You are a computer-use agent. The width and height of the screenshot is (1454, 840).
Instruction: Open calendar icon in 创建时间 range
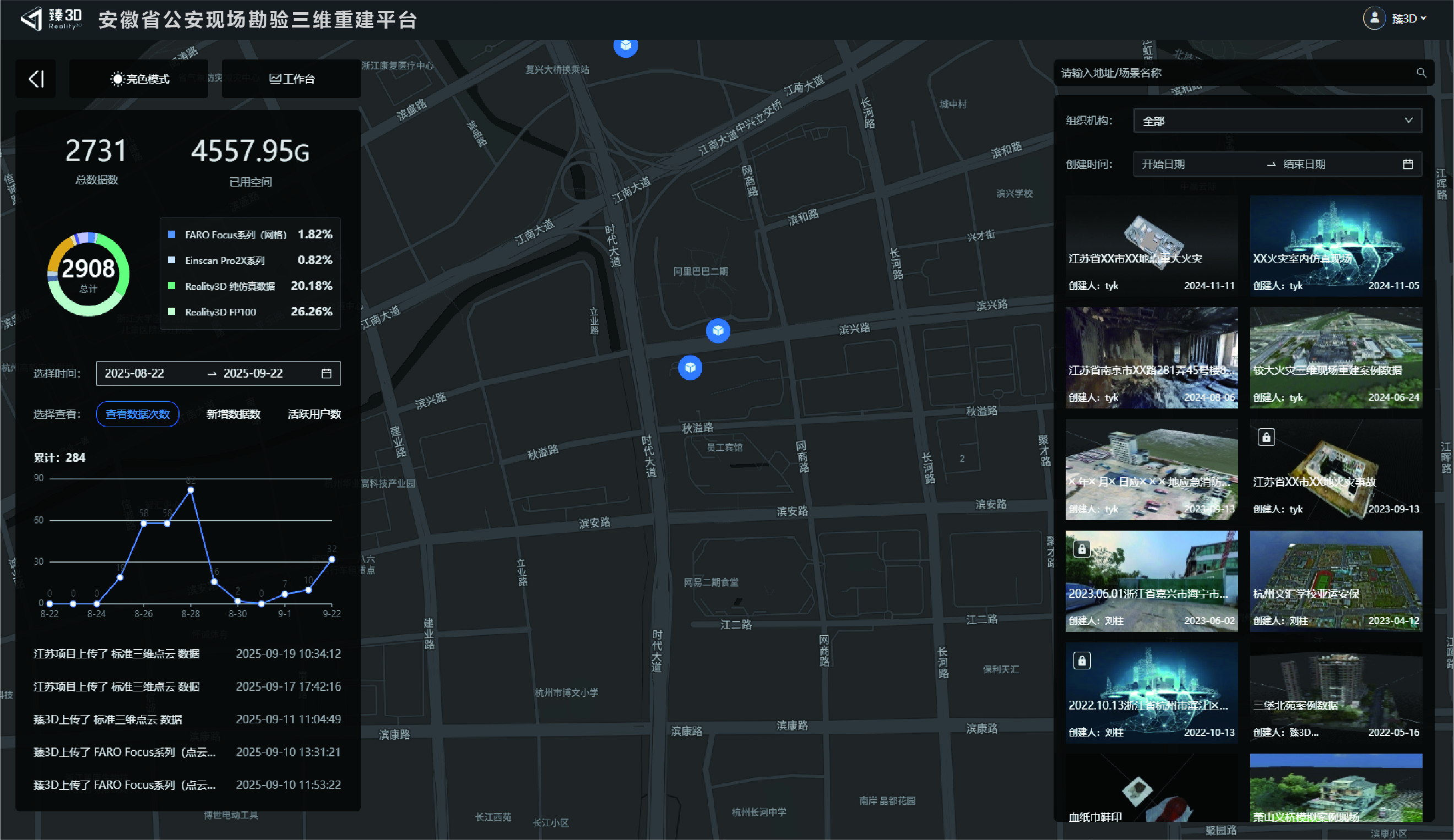click(1408, 165)
